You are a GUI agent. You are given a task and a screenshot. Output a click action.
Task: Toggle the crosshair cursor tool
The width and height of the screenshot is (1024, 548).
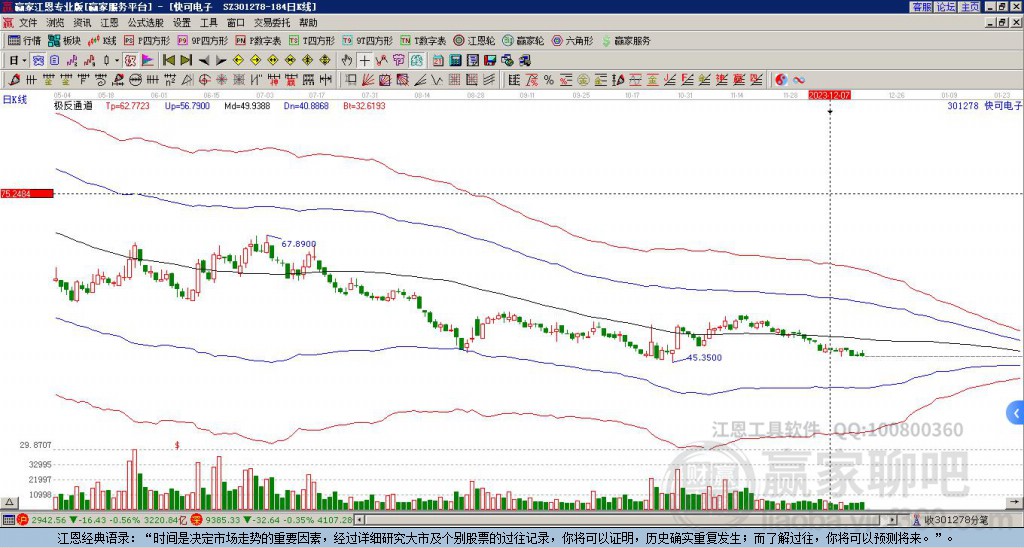(x=364, y=61)
